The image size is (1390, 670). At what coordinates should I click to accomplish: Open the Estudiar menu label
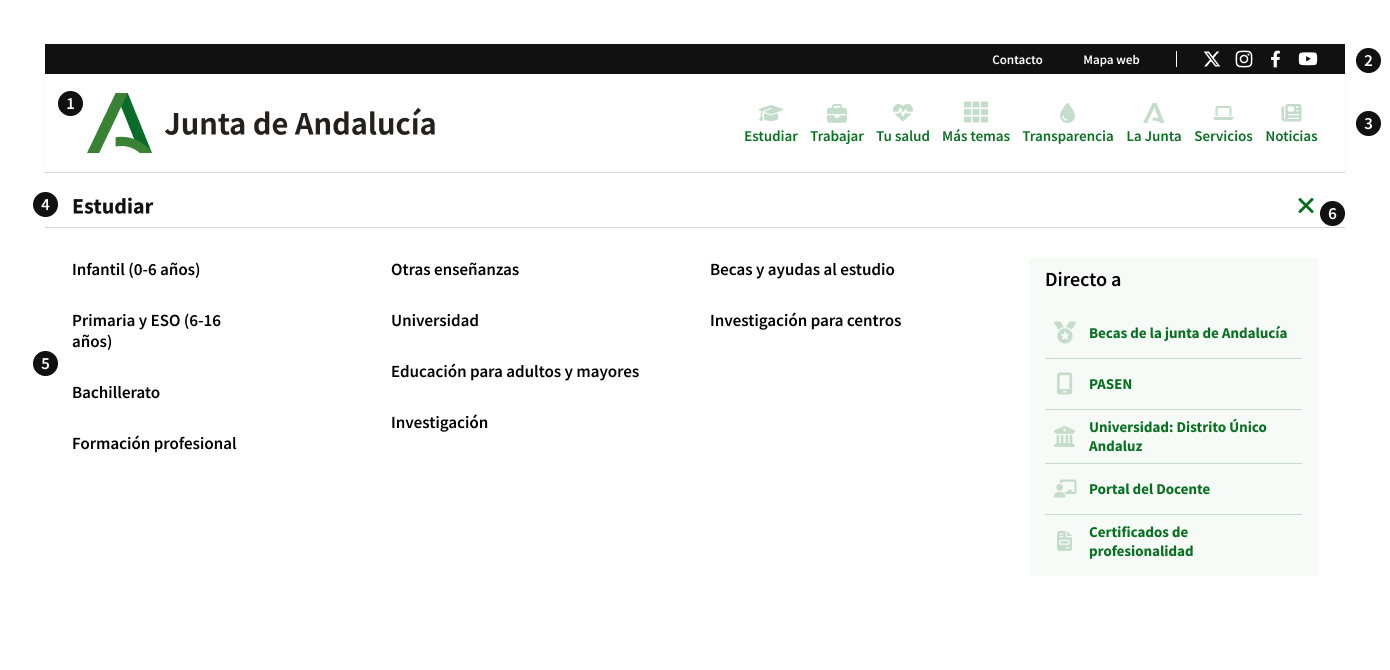pos(771,136)
